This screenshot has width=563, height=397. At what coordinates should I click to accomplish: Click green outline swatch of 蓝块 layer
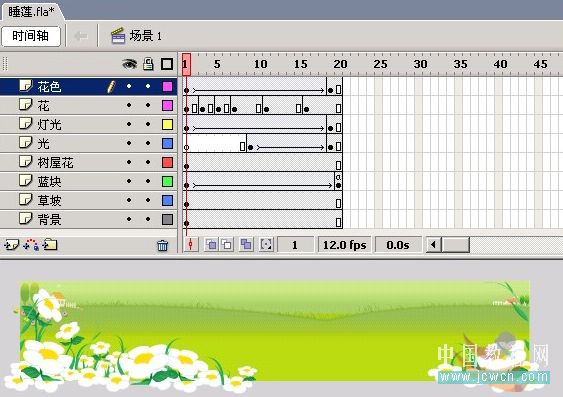point(167,182)
